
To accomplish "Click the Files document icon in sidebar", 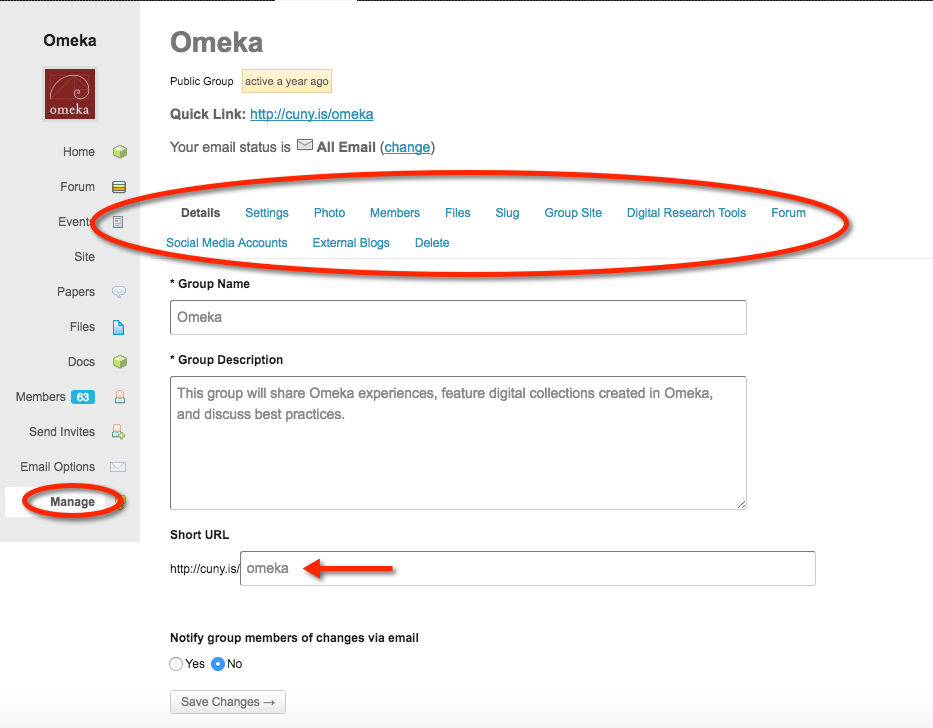I will tap(118, 327).
